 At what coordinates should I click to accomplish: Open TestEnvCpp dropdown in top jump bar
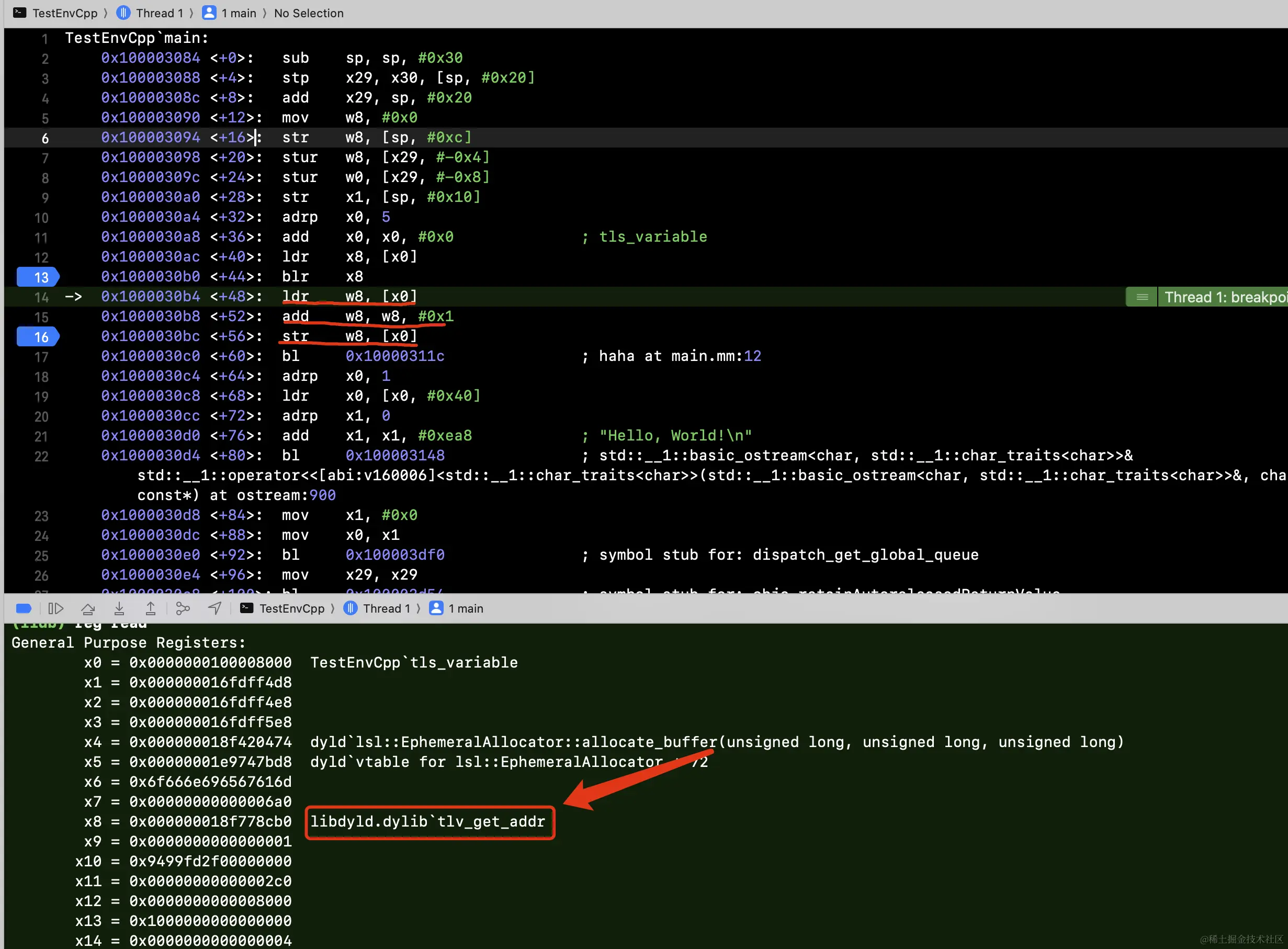(64, 13)
